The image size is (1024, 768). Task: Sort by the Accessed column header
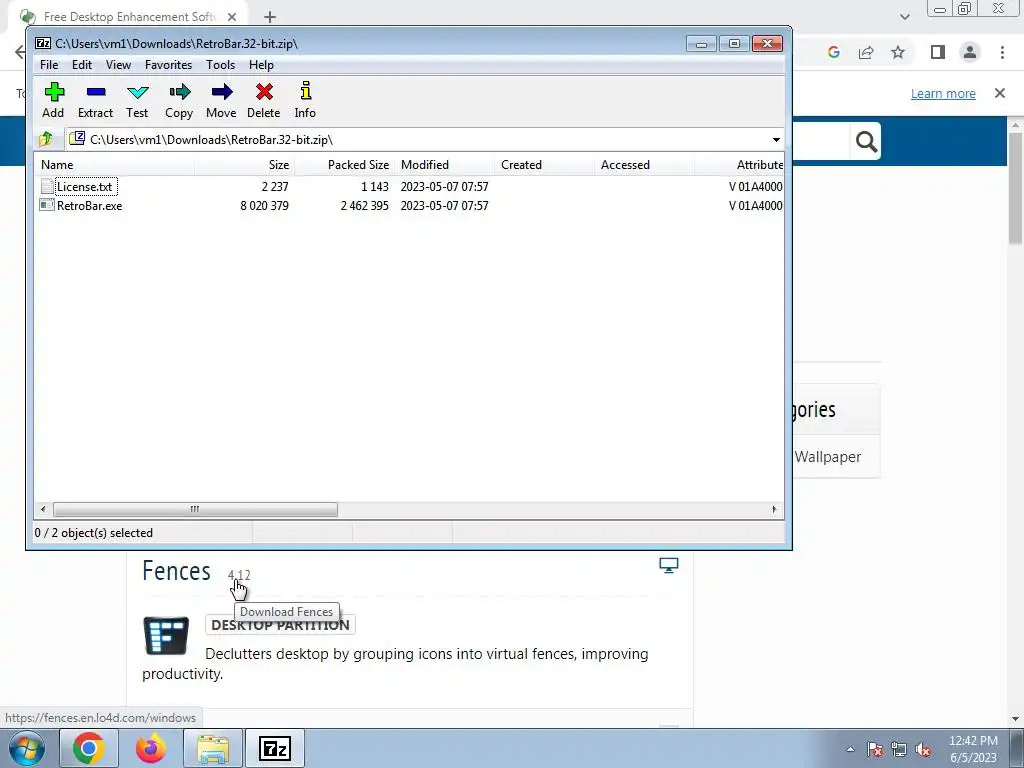[645, 165]
